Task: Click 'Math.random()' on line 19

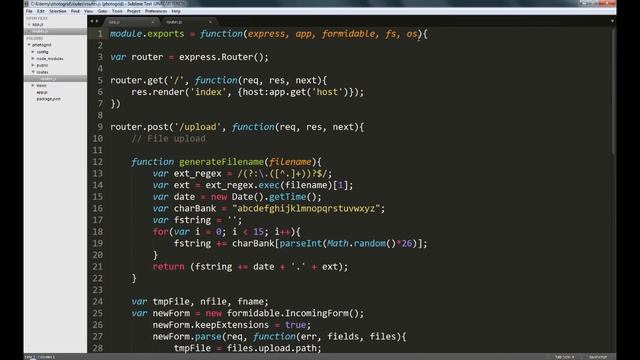Action: pyautogui.click(x=362, y=244)
